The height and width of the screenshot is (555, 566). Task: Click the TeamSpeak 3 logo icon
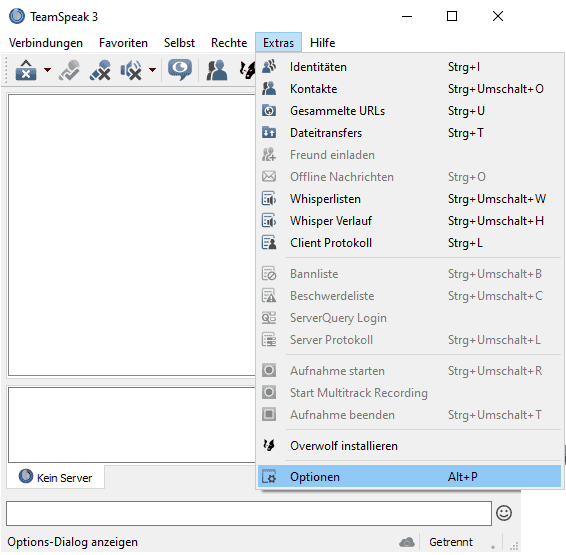coord(17,17)
